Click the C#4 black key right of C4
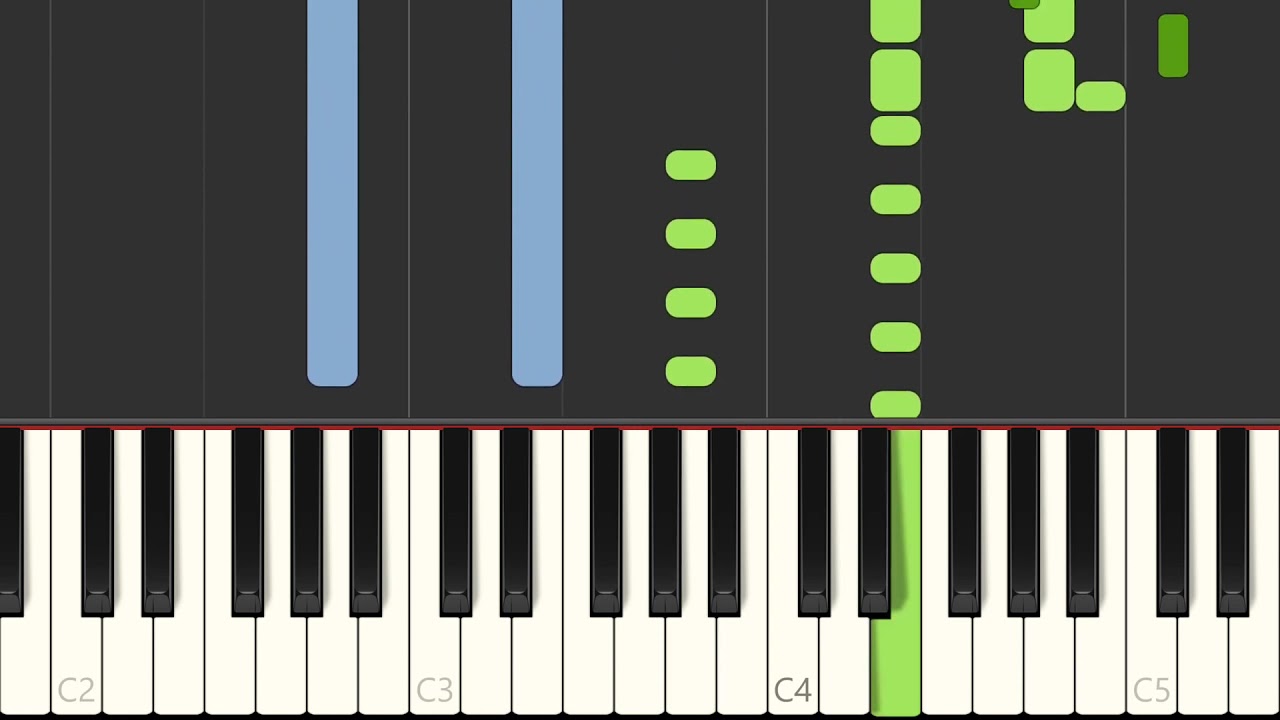The image size is (1280, 720). [814, 520]
